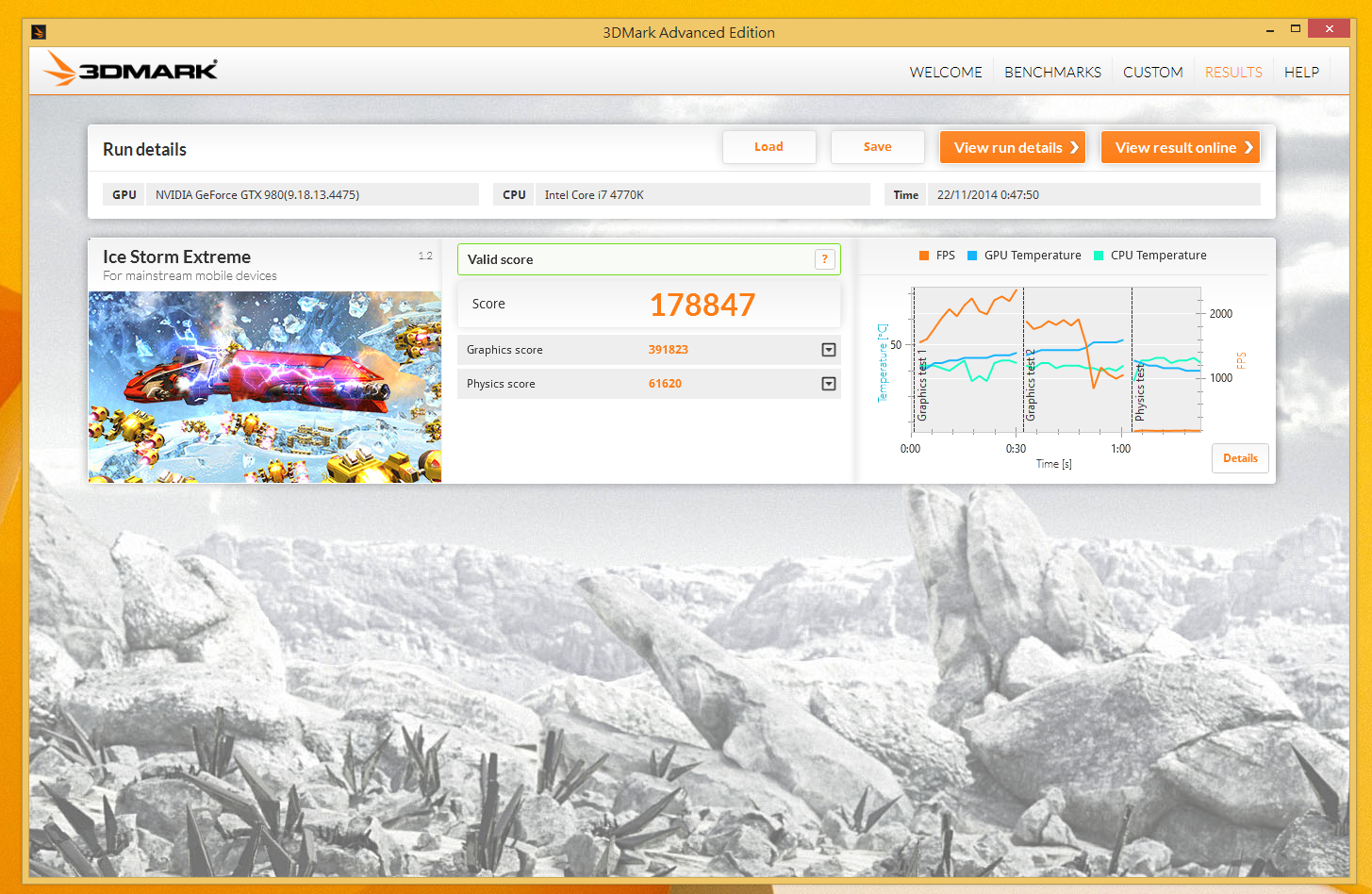
Task: Click the Run details heading
Action: [144, 149]
